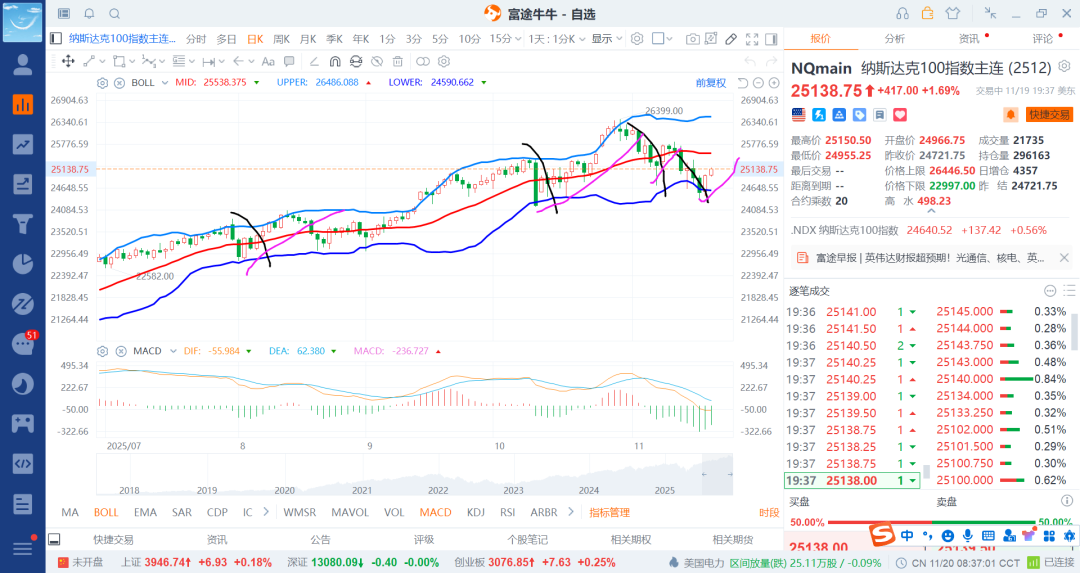Show more sub indicators after ARBR

coord(571,512)
